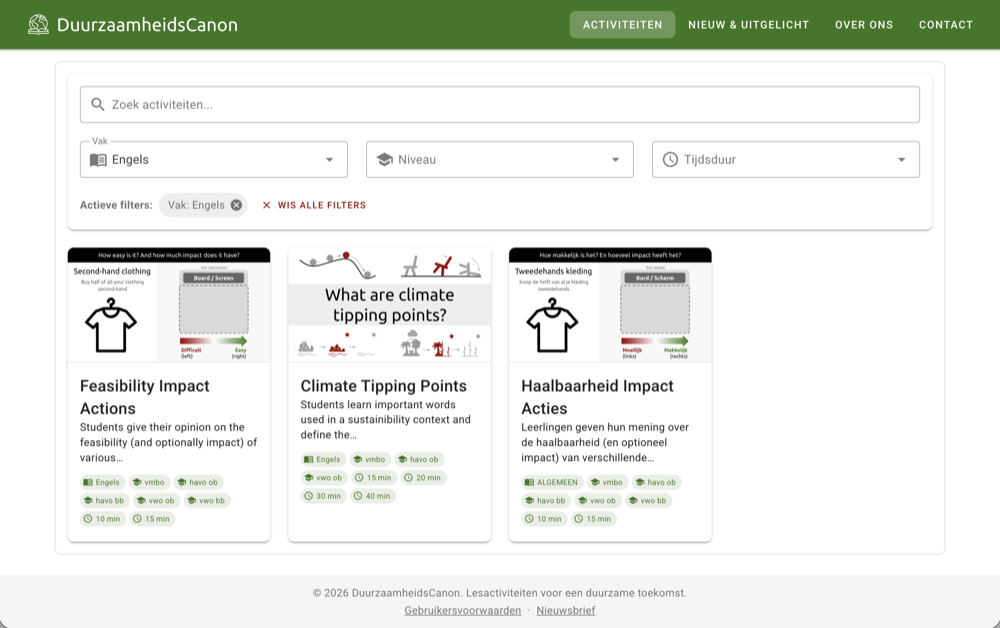The height and width of the screenshot is (628, 1000).
Task: Click 15 min tag on Climate Tipping Points card
Action: click(373, 478)
